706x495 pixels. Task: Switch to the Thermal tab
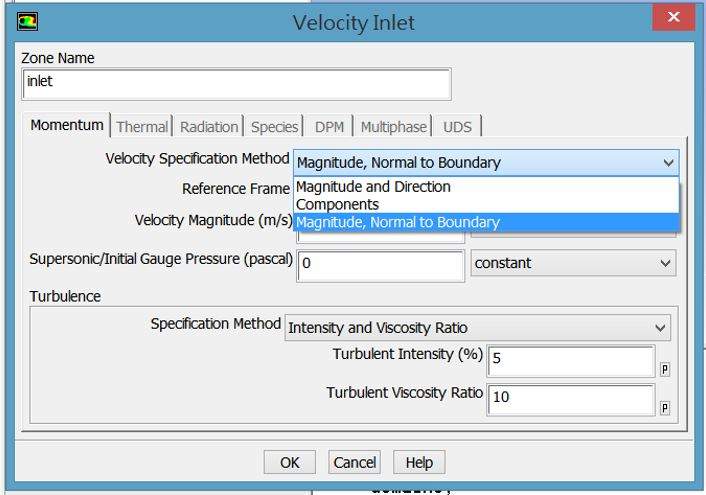(142, 127)
